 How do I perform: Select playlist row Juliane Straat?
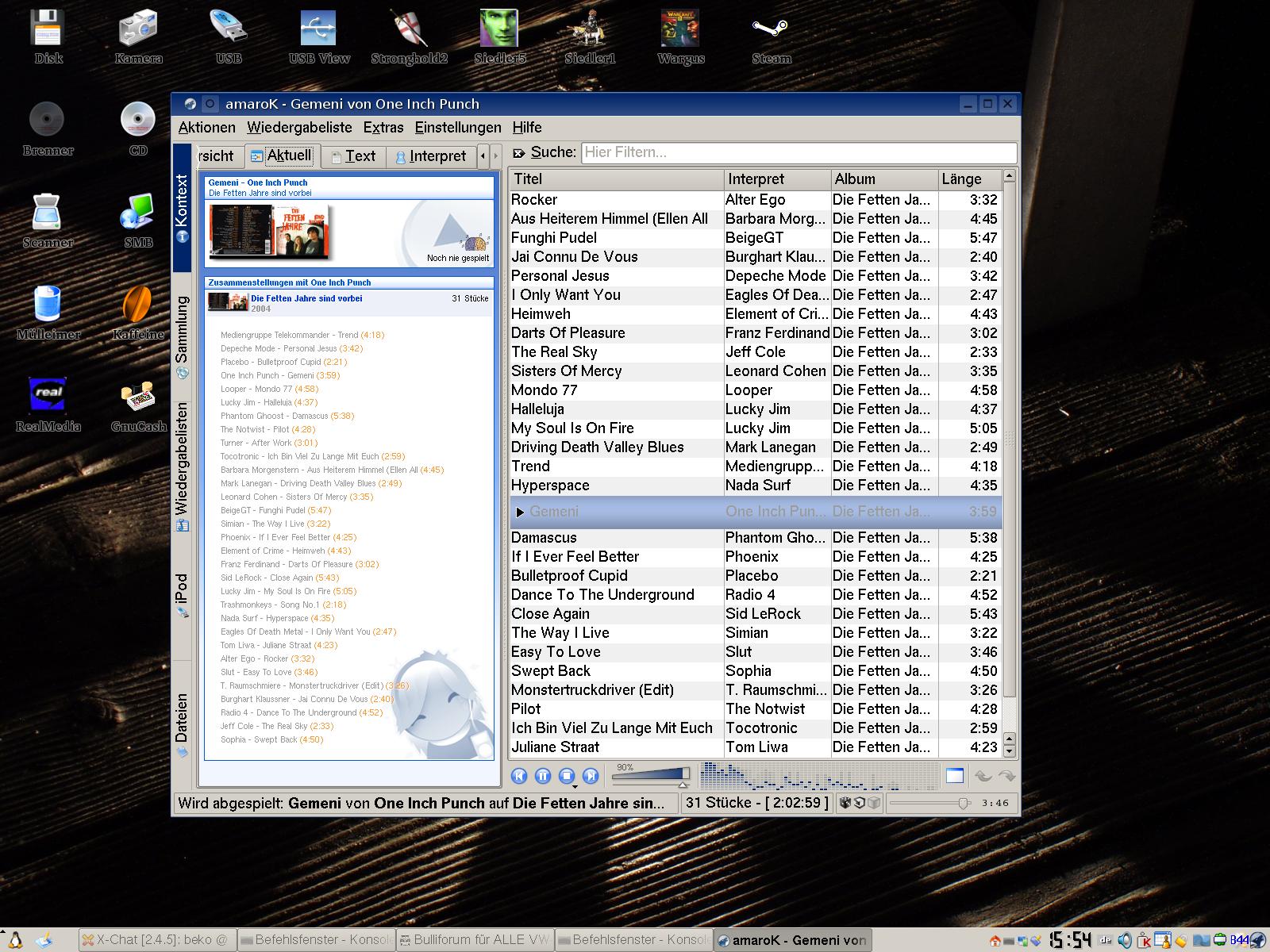point(755,747)
